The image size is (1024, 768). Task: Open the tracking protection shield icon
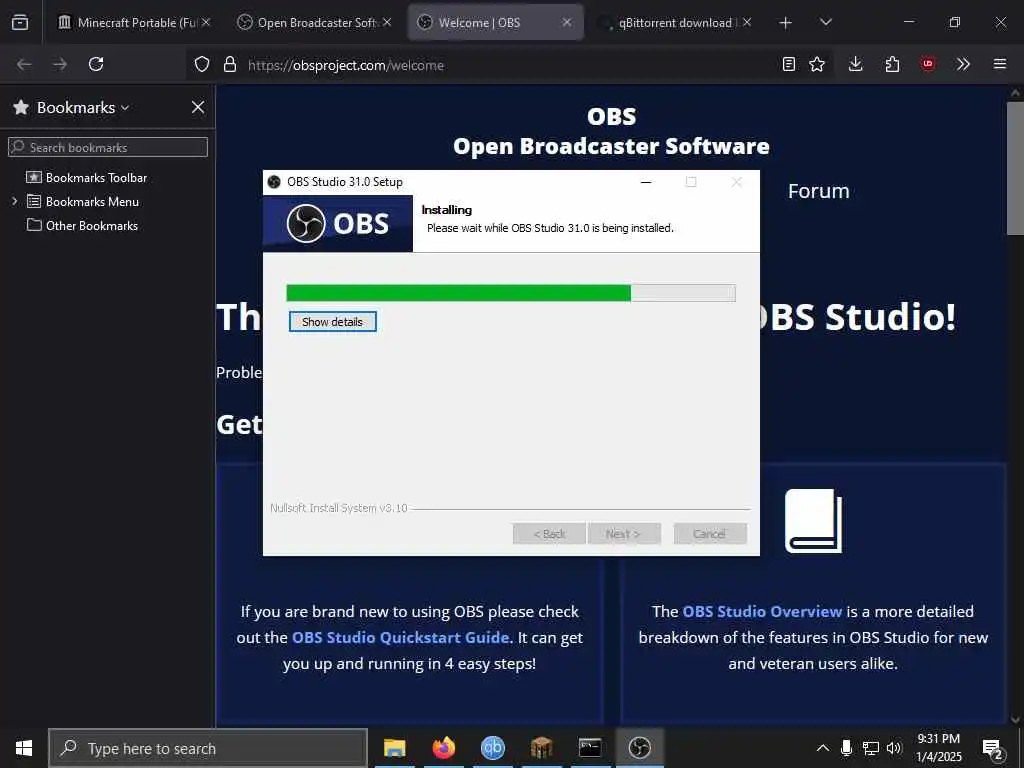(x=202, y=65)
